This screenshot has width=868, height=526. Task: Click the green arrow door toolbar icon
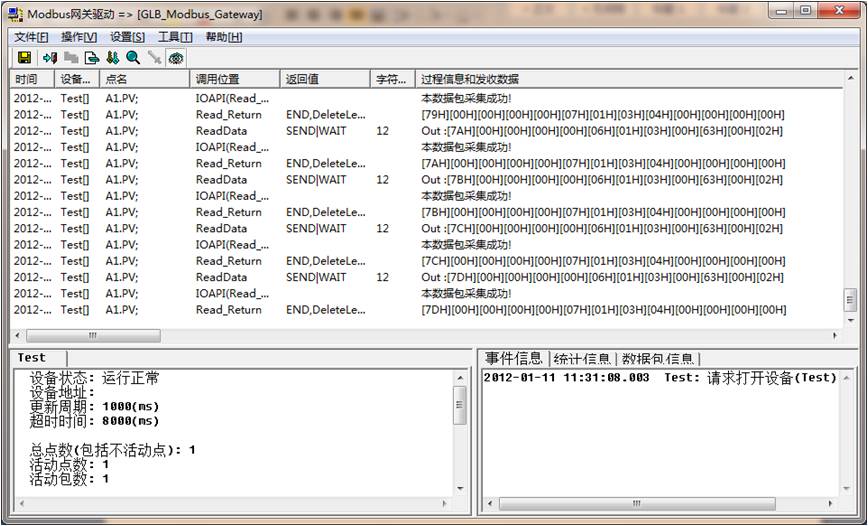click(50, 58)
